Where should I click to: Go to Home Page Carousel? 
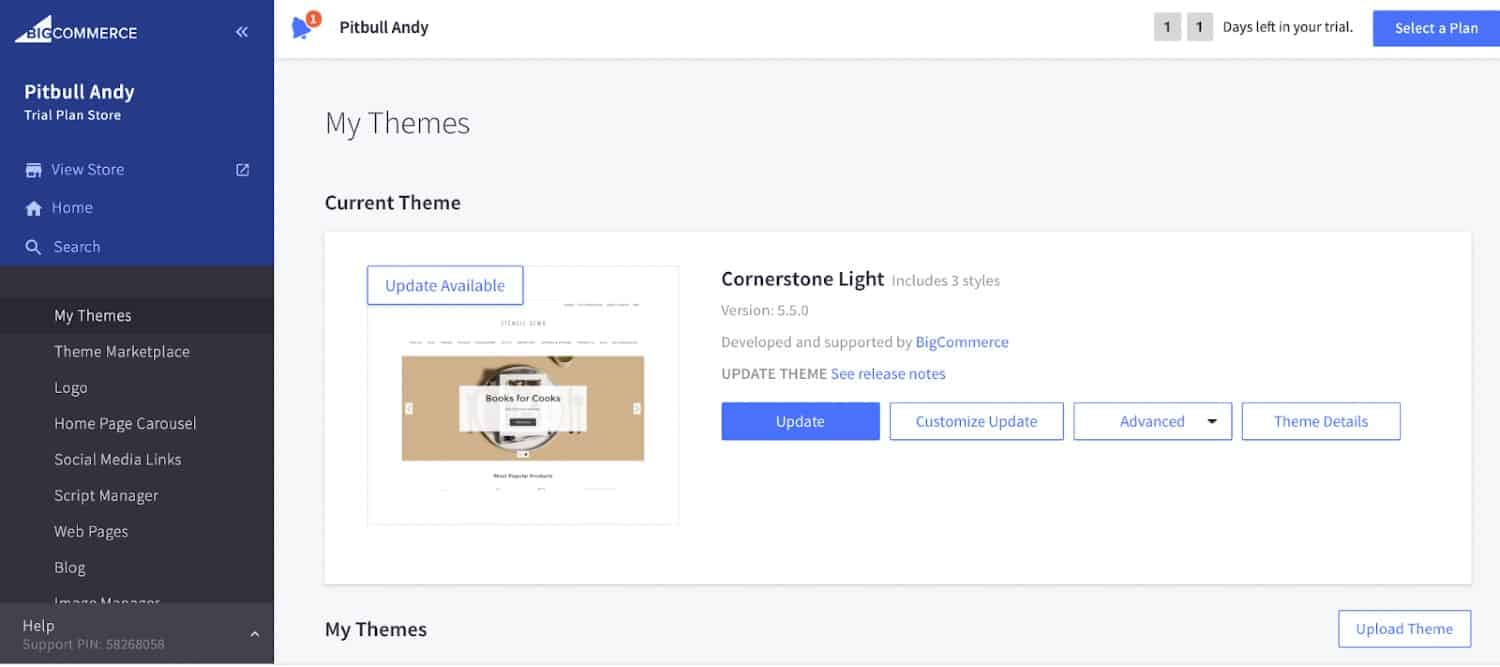pos(125,423)
